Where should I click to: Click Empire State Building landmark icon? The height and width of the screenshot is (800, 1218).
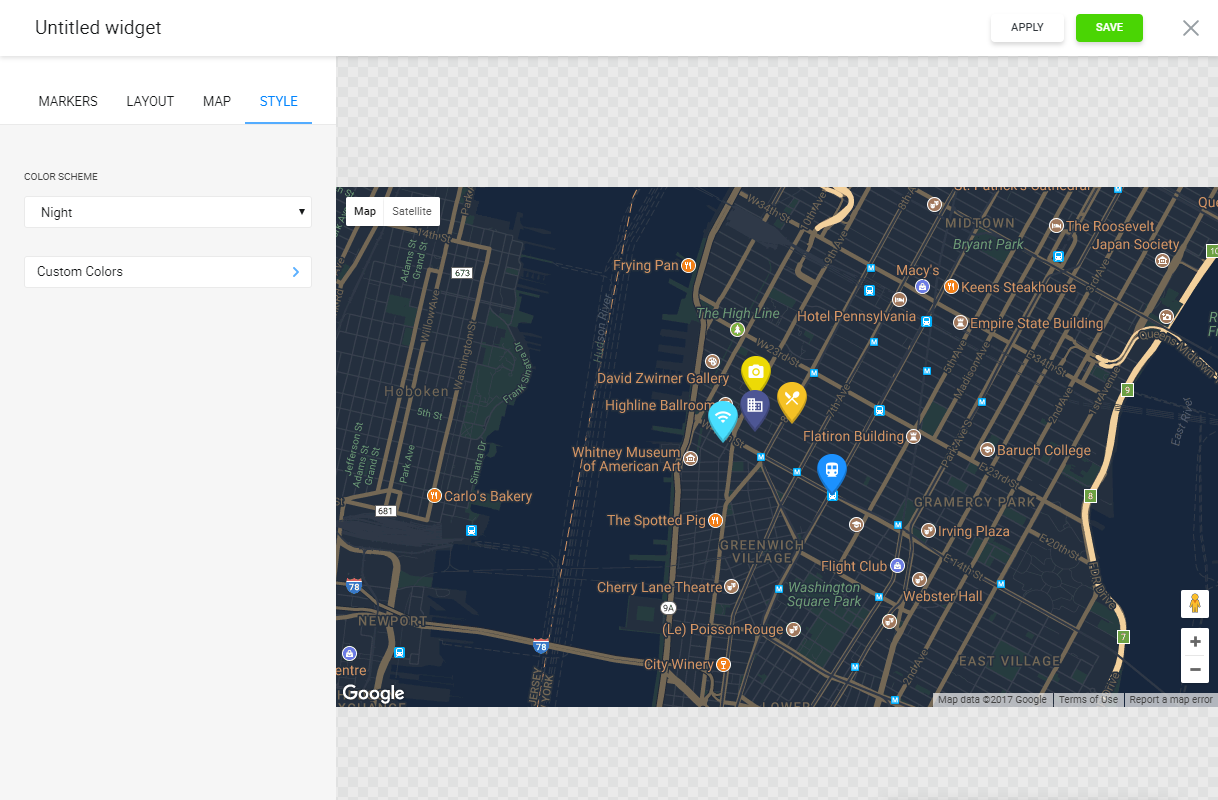coord(961,323)
